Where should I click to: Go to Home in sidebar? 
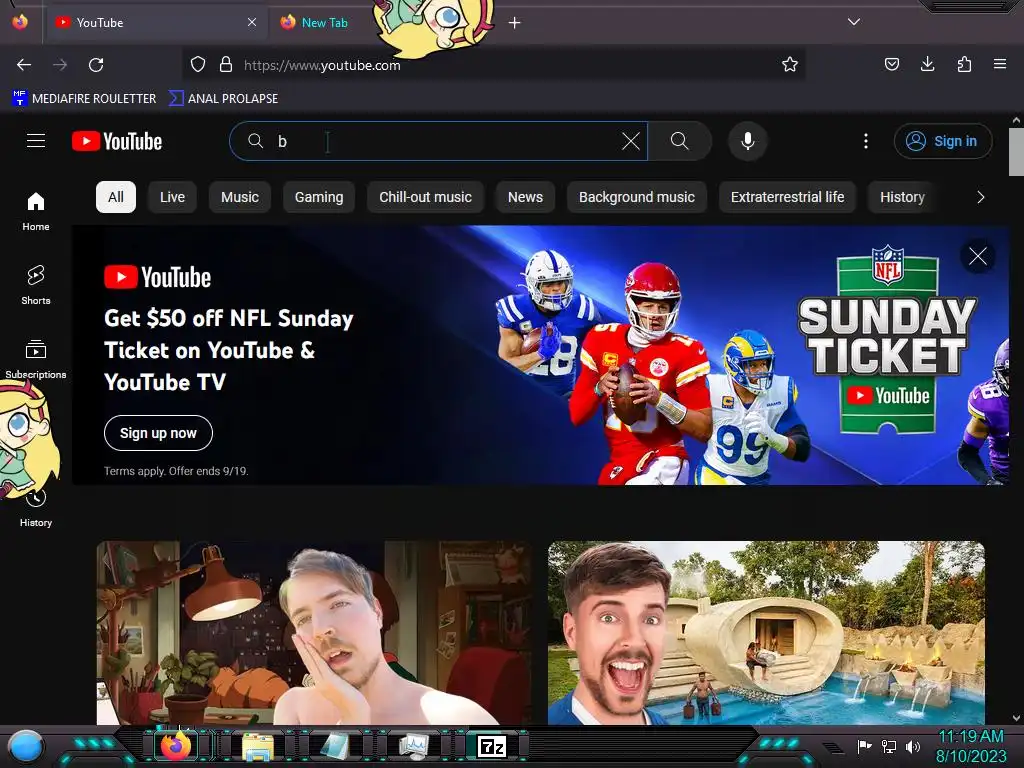click(36, 211)
